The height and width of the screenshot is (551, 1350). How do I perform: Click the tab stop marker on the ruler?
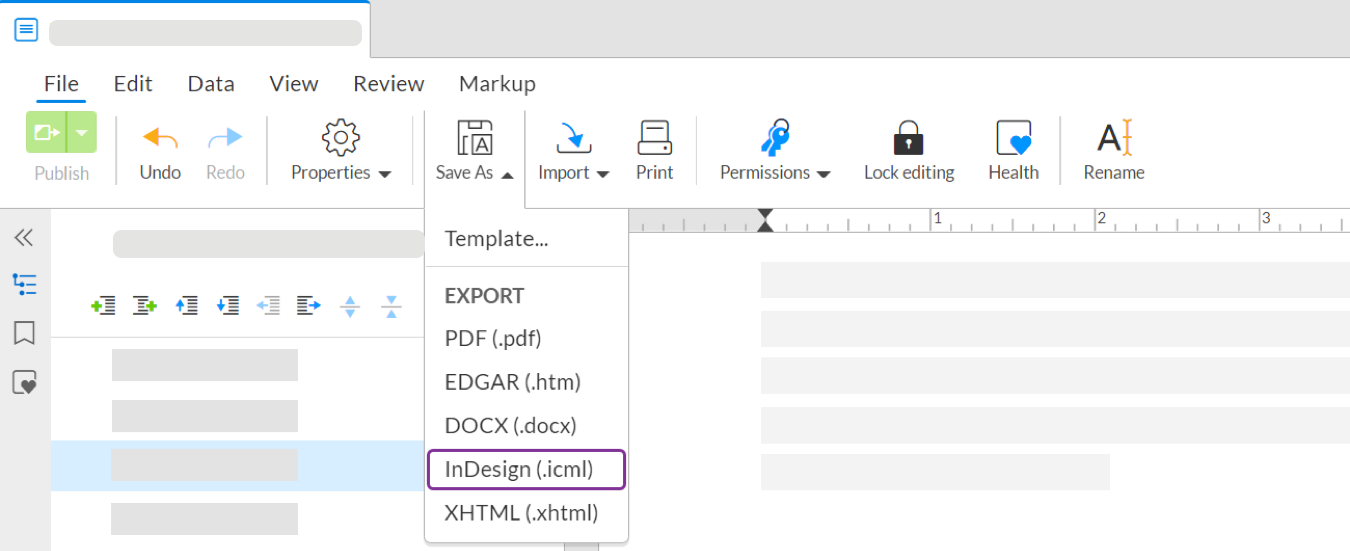pyautogui.click(x=765, y=220)
